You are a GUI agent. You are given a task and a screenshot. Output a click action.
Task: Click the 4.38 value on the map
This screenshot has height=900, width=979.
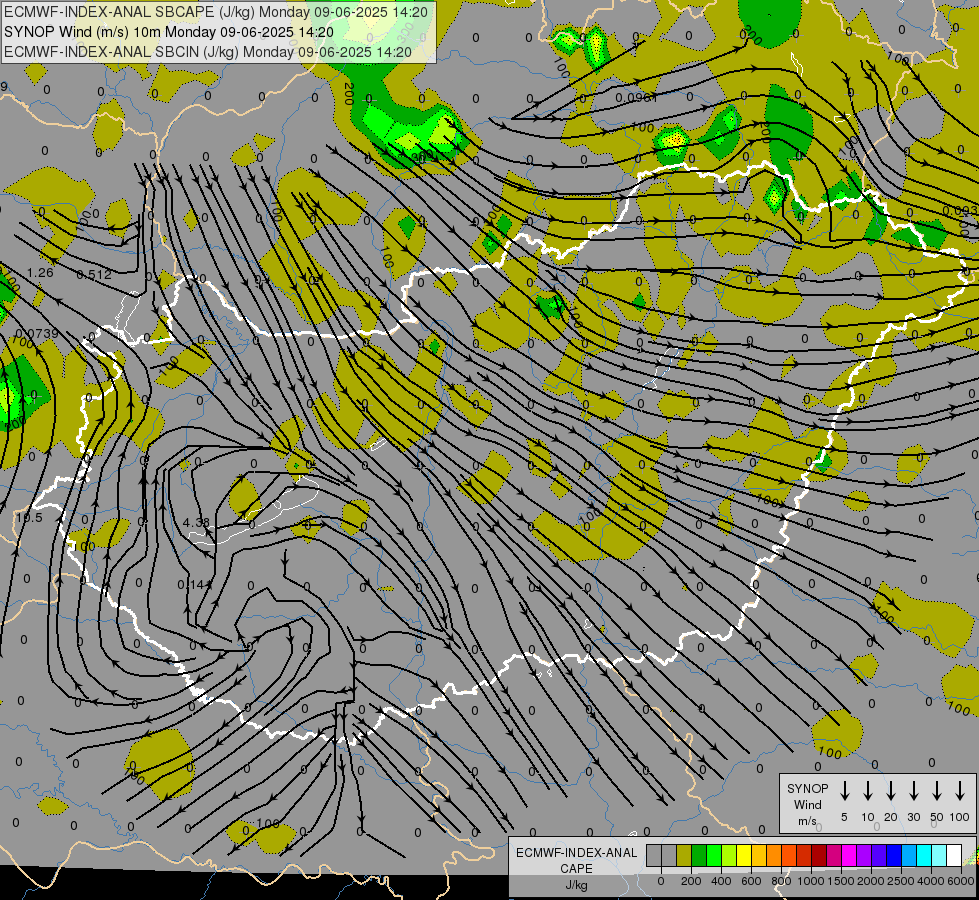coord(196,522)
